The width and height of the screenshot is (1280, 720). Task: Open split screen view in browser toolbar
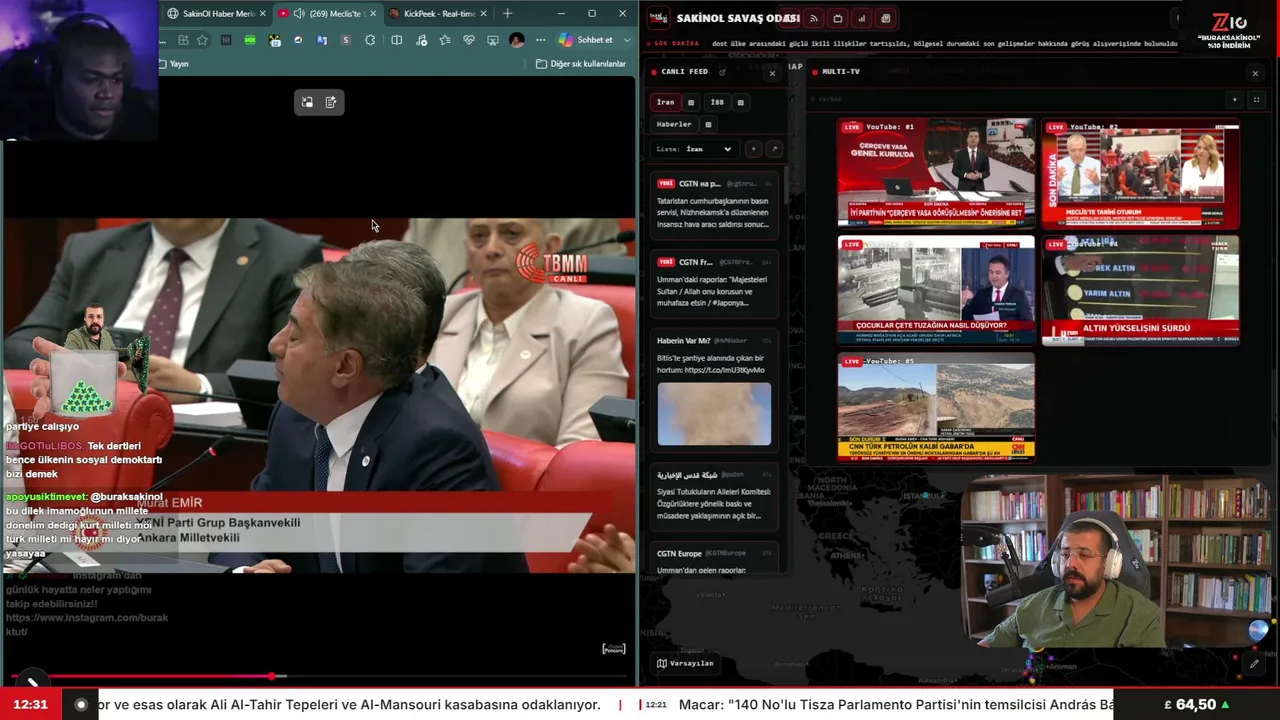[397, 40]
